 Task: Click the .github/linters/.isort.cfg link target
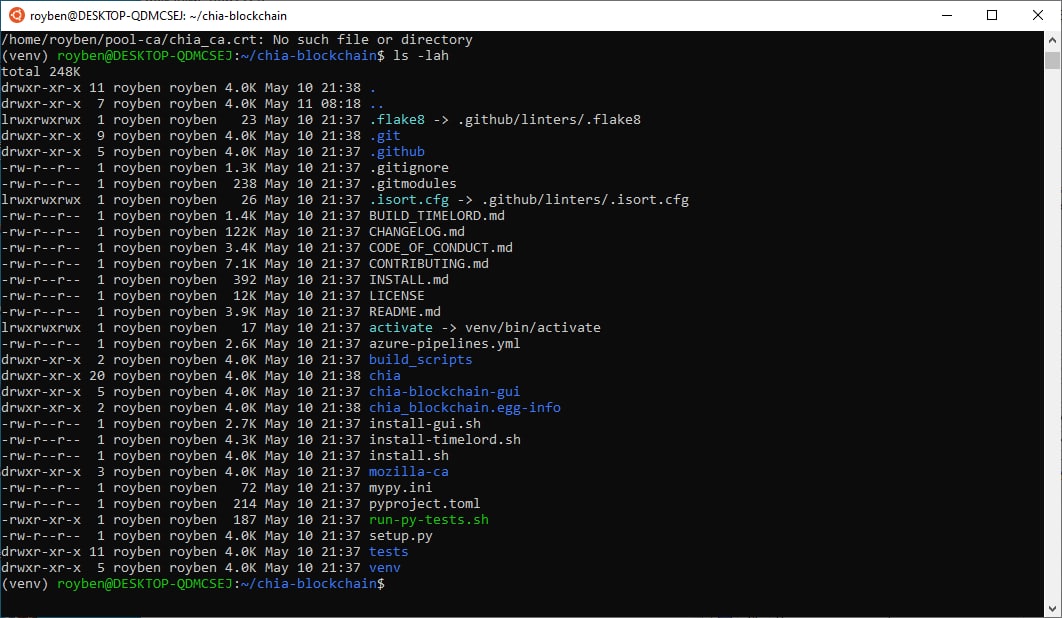[x=585, y=200]
